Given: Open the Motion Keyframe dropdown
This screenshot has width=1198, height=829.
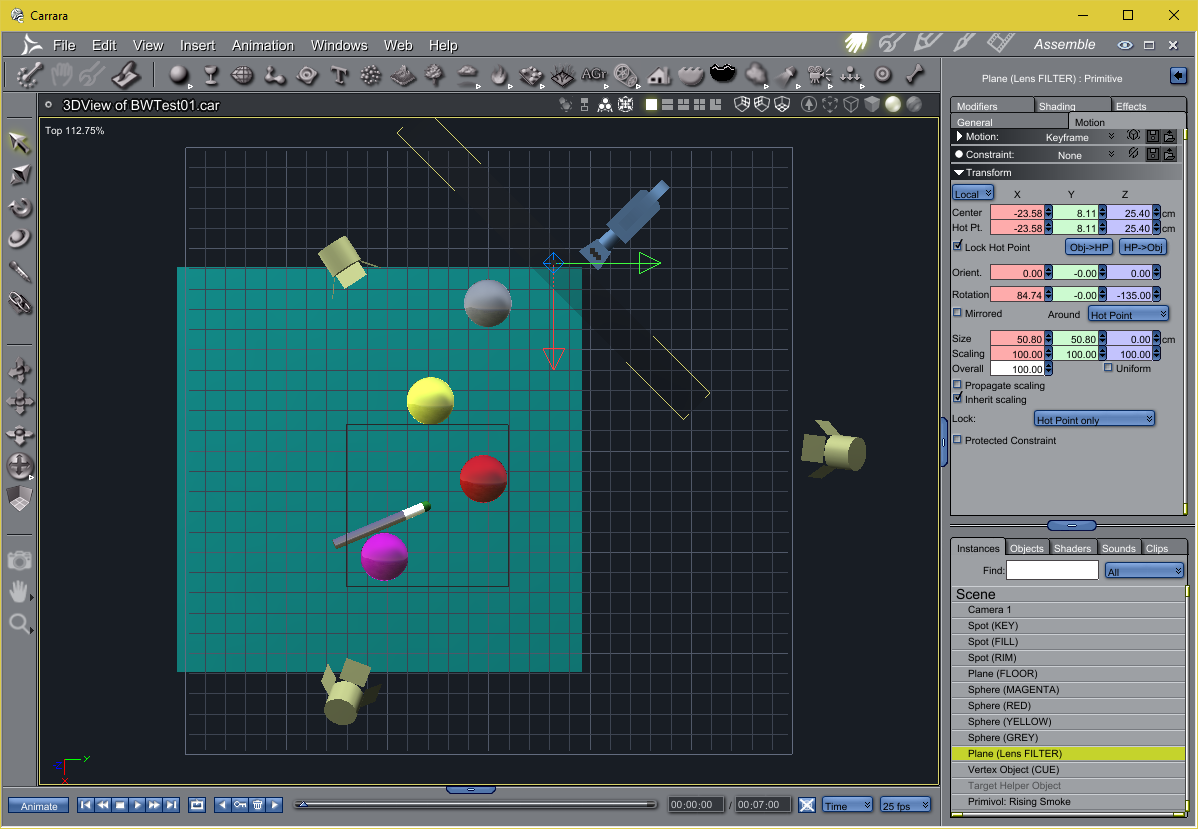Looking at the screenshot, I should click(x=1079, y=137).
